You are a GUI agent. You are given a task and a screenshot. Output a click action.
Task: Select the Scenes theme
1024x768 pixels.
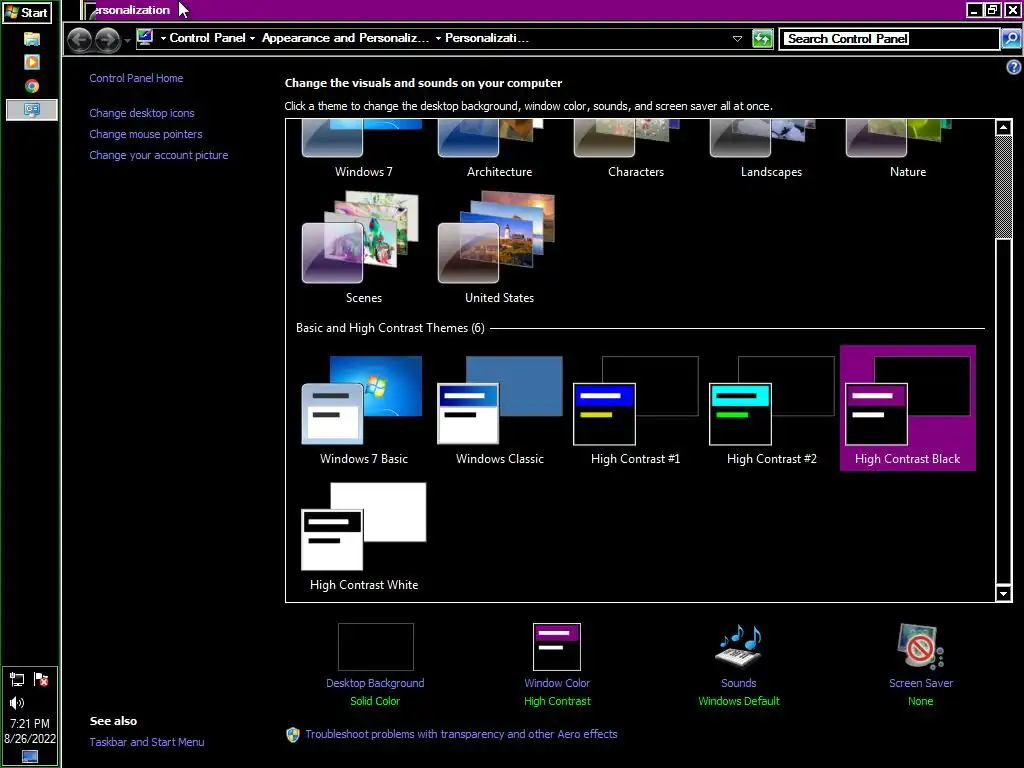363,248
